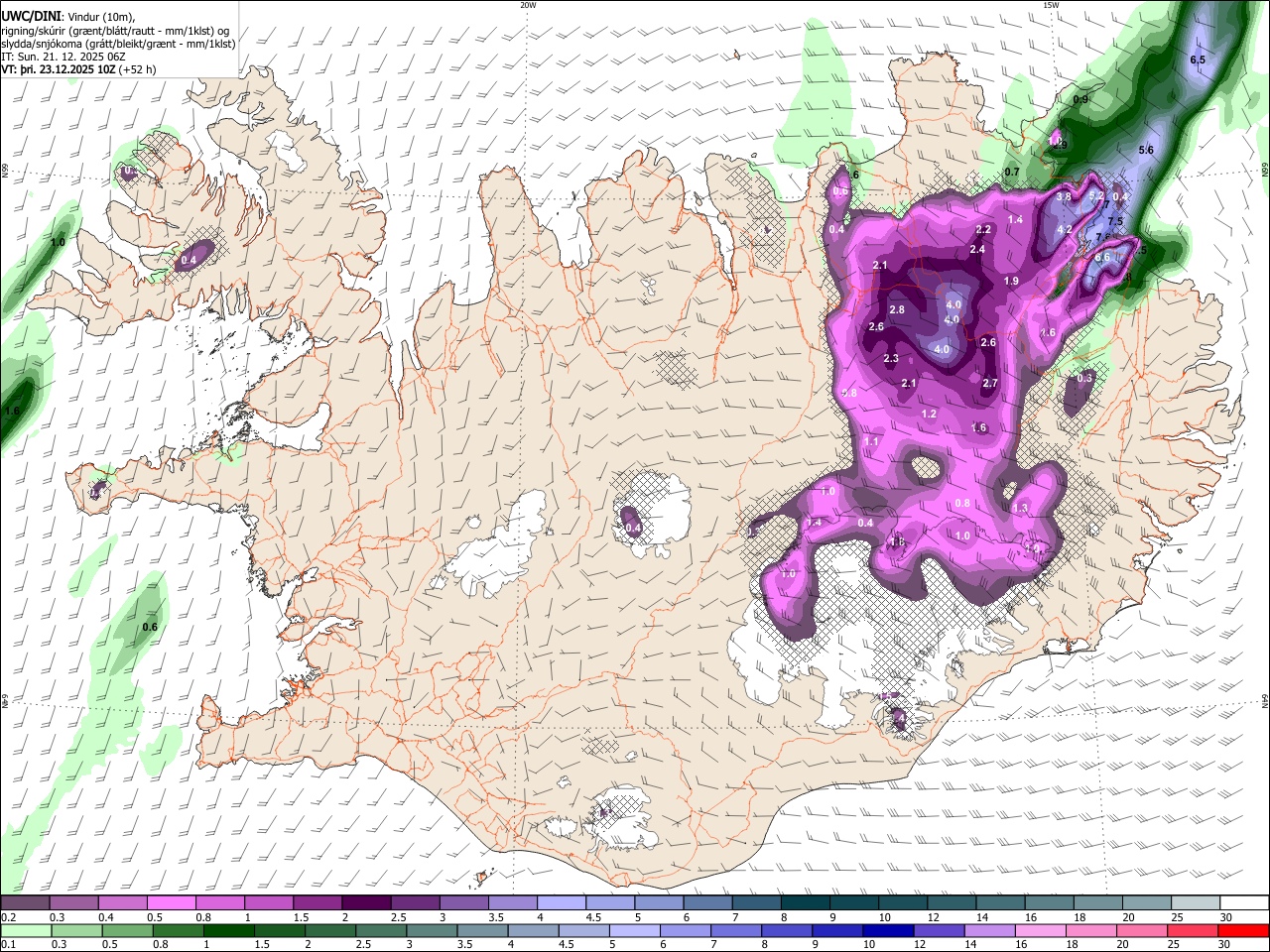Click the 1.3 snowfall value on the map

pos(1021,508)
